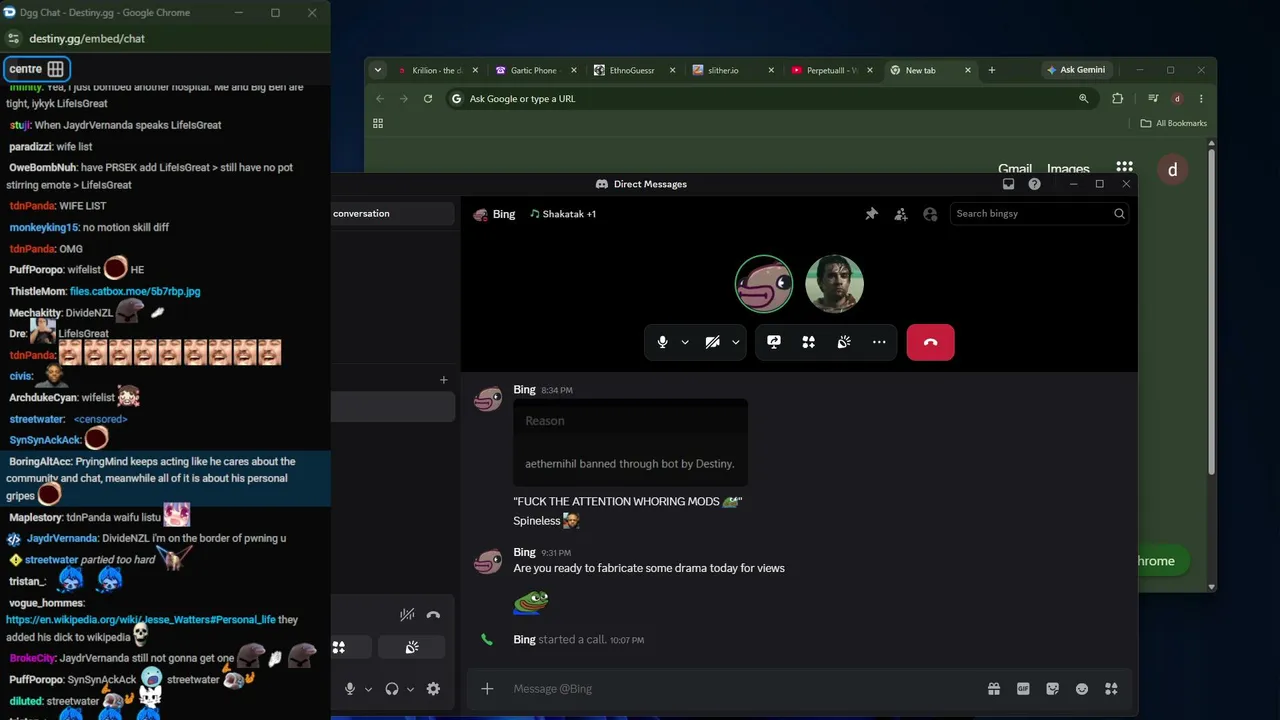Open Activities launcher in call controls
This screenshot has width=1280, height=720.
coord(809,342)
